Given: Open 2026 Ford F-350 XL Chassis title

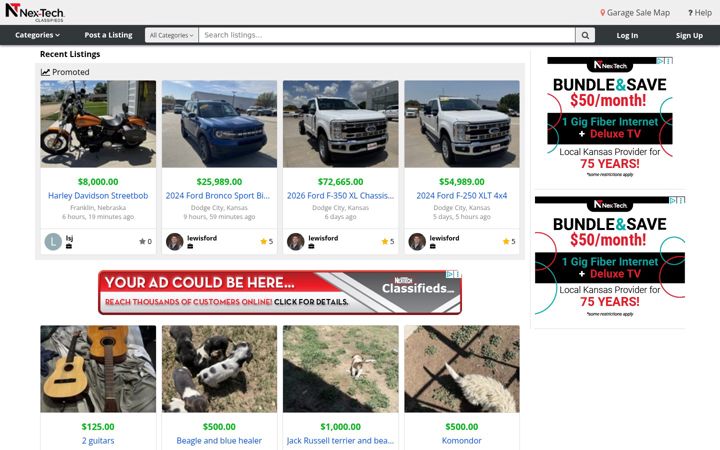Looking at the screenshot, I should (x=340, y=196).
